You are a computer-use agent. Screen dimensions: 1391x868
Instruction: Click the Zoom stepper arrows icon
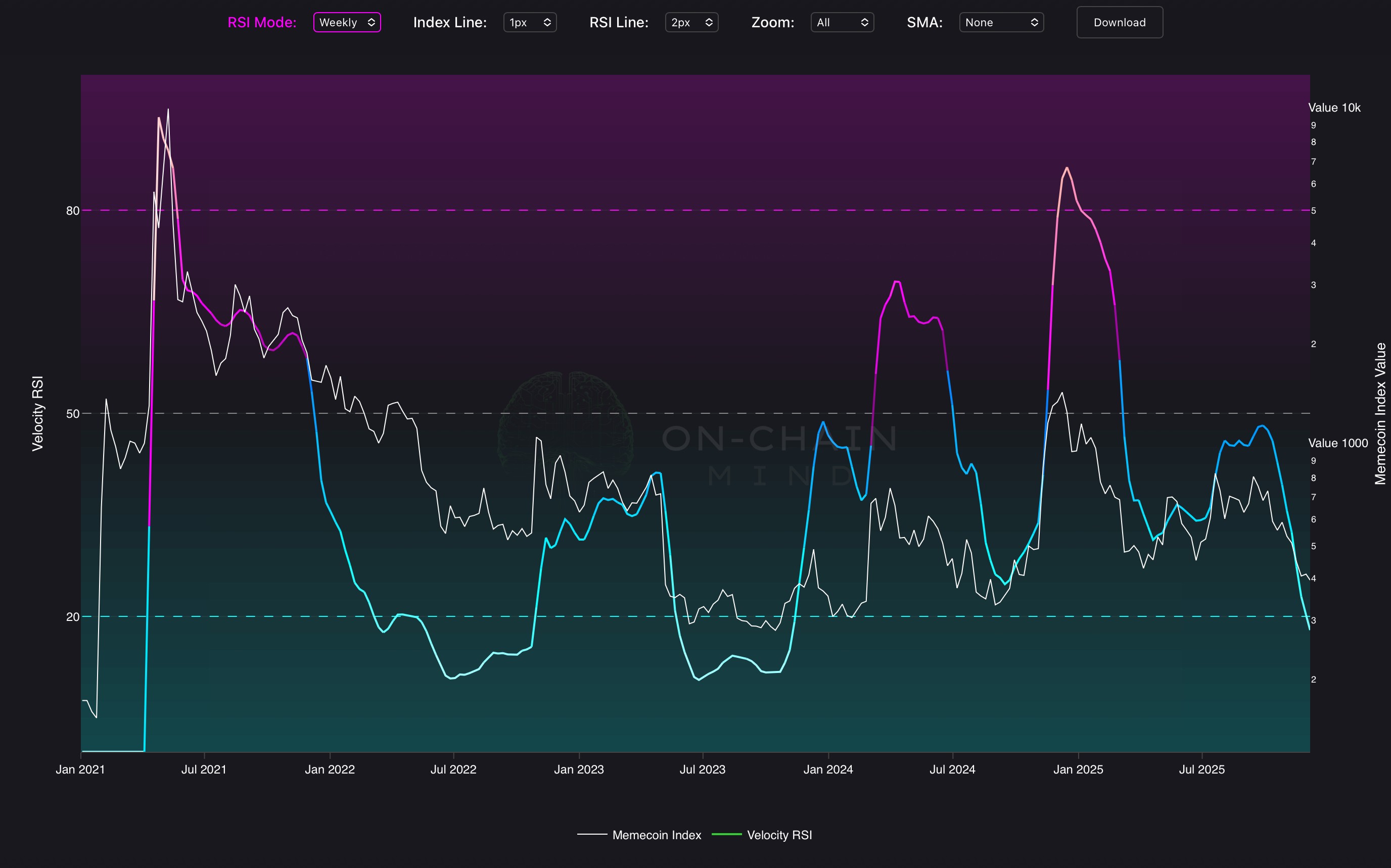[864, 22]
